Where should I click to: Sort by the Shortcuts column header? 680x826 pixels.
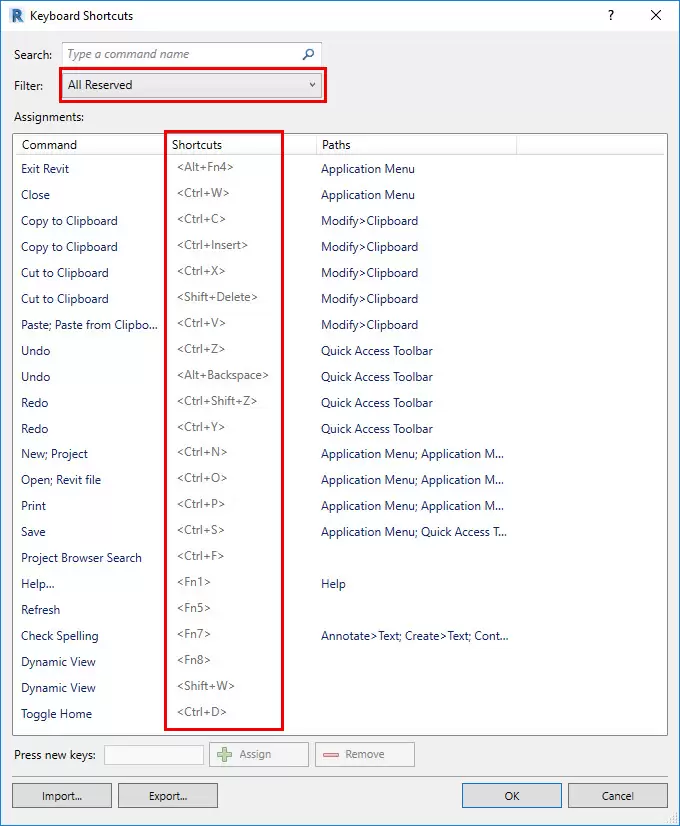coord(197,145)
